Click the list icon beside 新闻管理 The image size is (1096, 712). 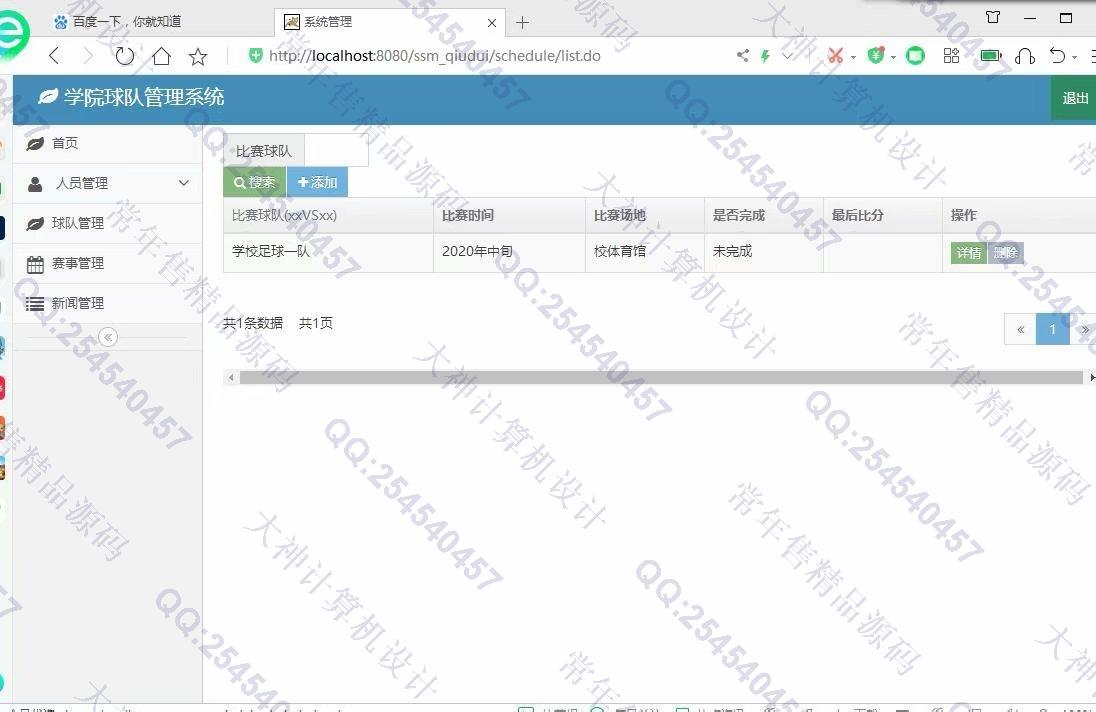[35, 304]
